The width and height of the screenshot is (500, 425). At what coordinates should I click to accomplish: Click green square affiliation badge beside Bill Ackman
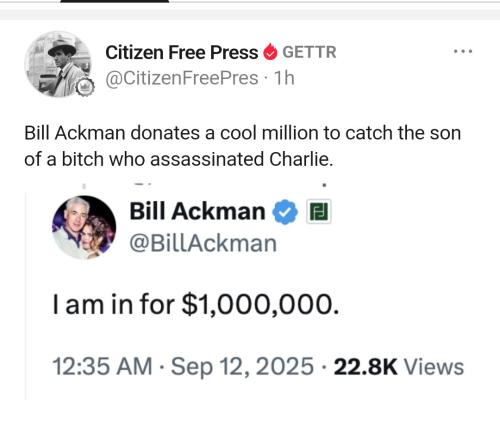coord(319,212)
